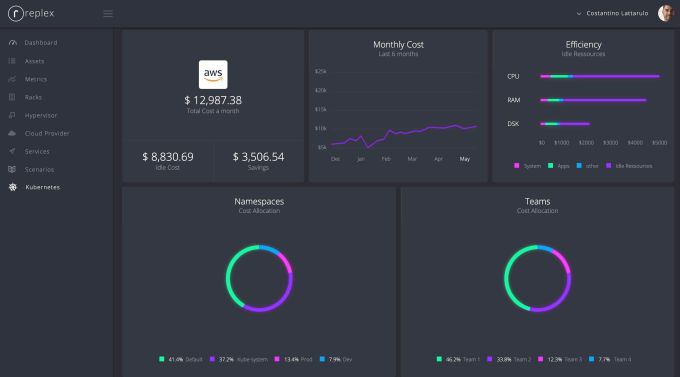Click the May label on chart axis

point(464,159)
